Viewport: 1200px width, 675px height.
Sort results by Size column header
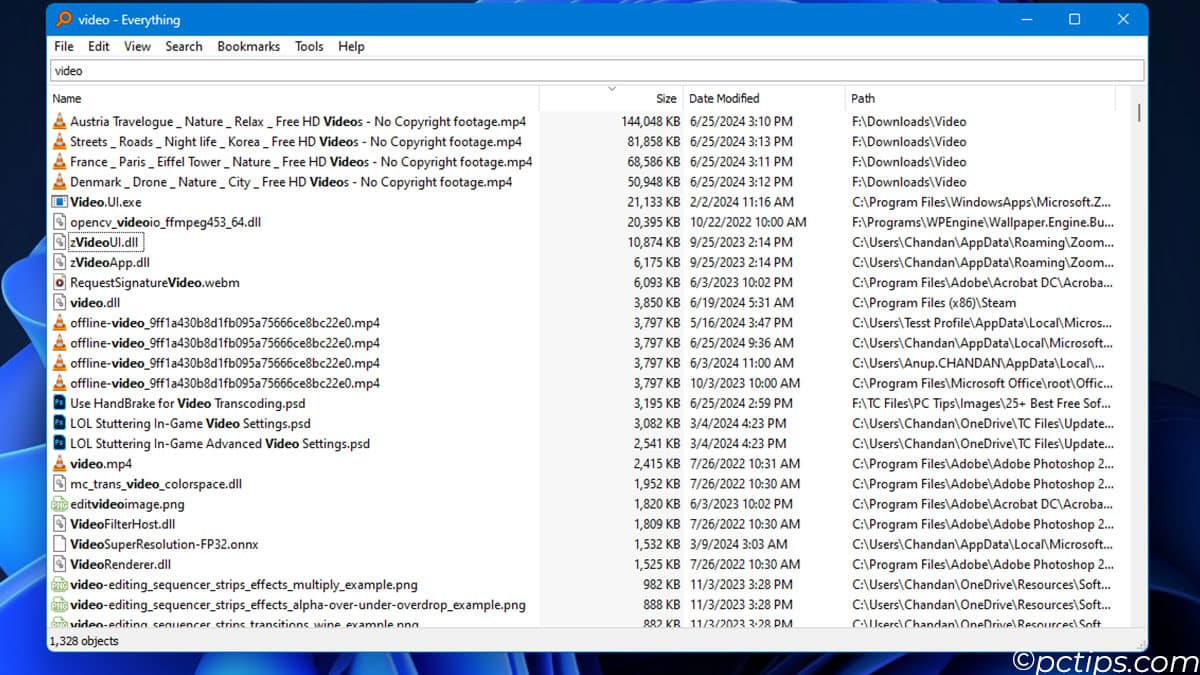coord(665,98)
